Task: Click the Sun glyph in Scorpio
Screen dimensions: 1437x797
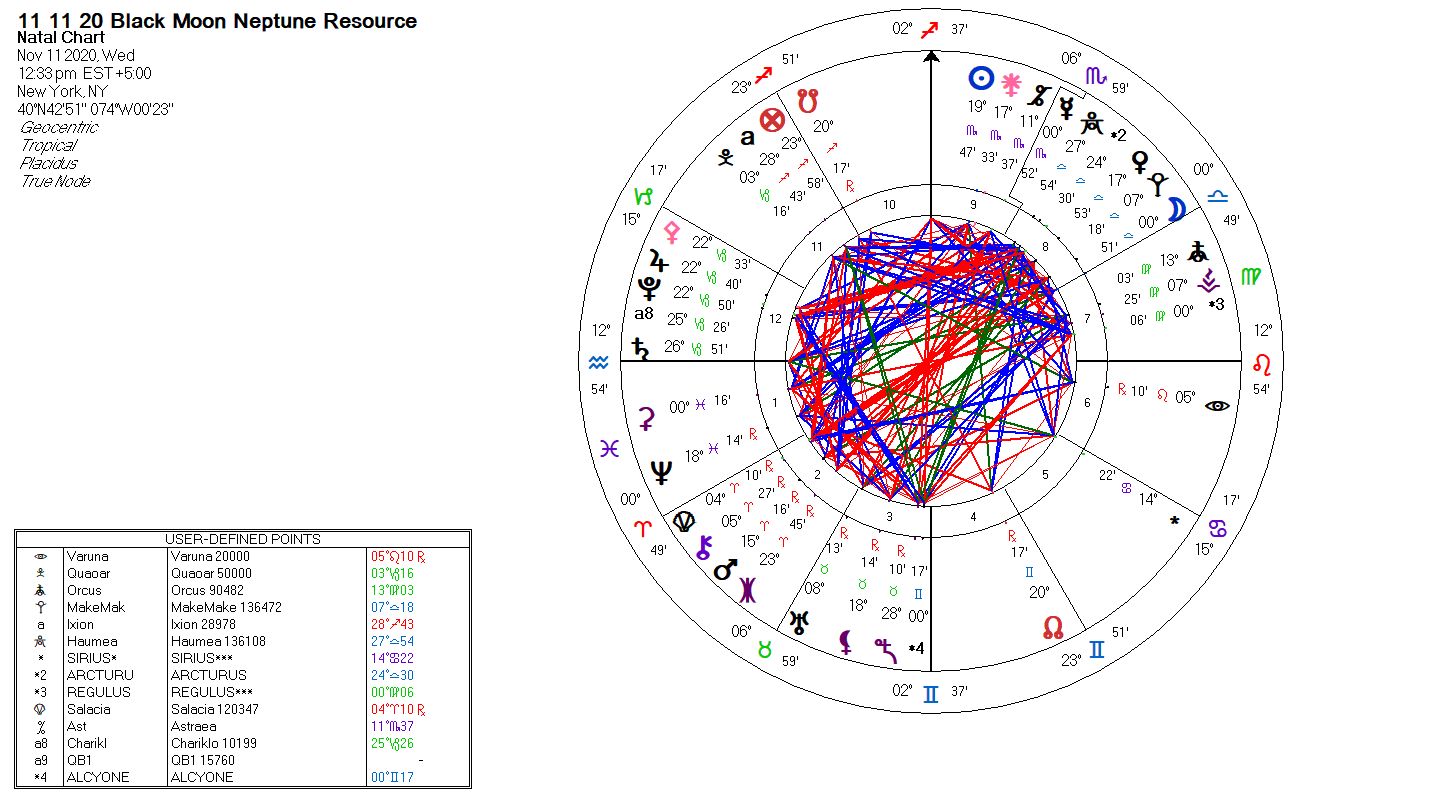Action: [x=981, y=78]
